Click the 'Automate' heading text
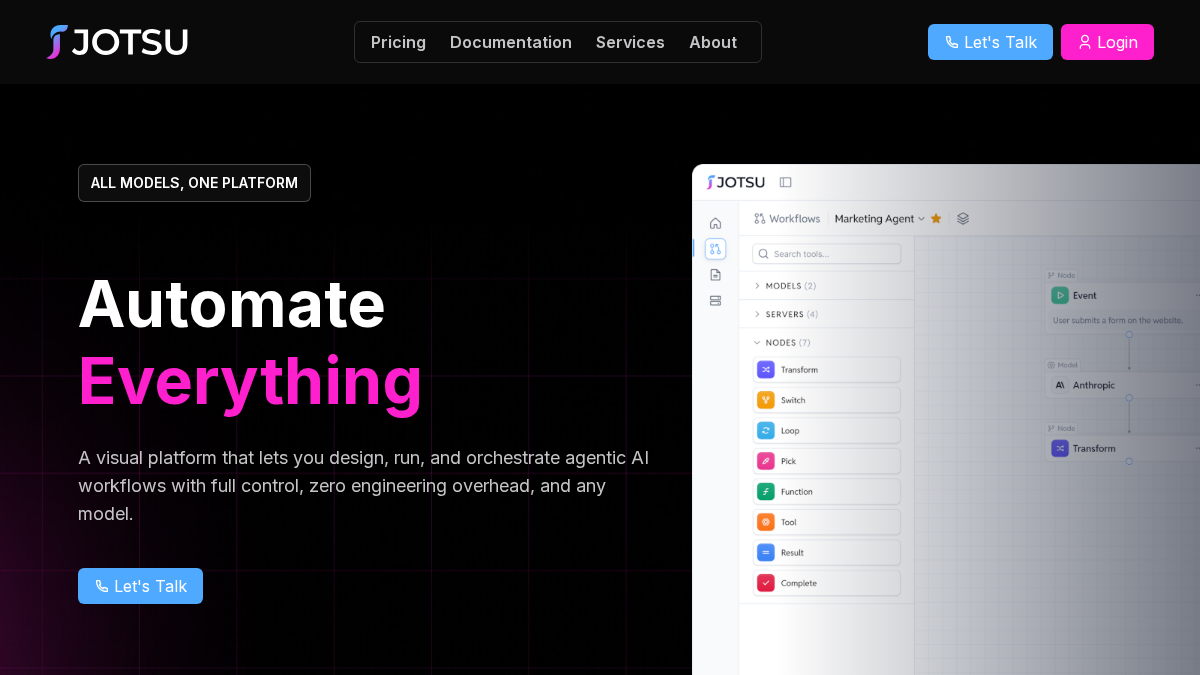This screenshot has width=1200, height=675. click(232, 304)
